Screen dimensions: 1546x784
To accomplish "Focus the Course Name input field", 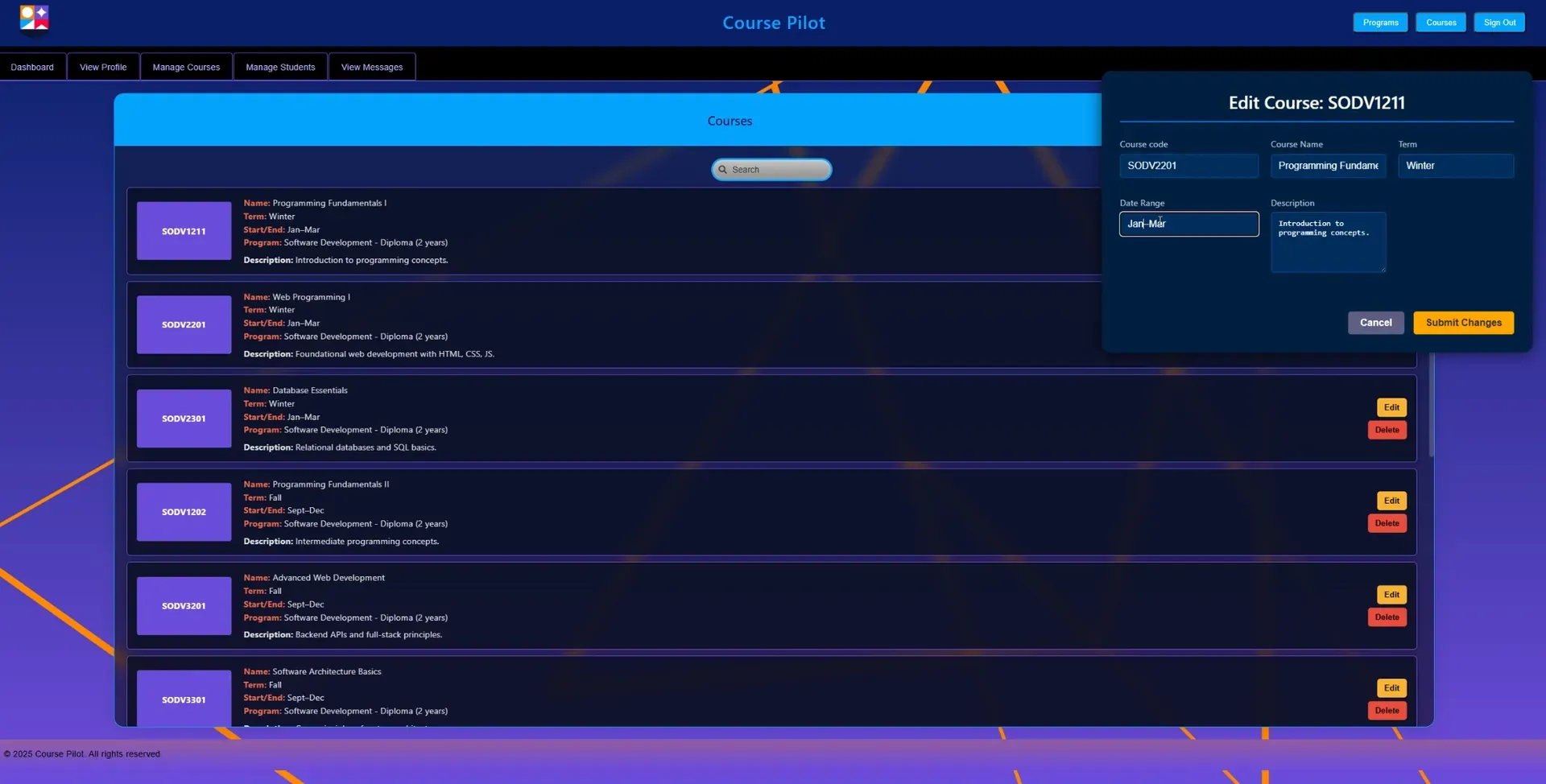I will point(1328,166).
